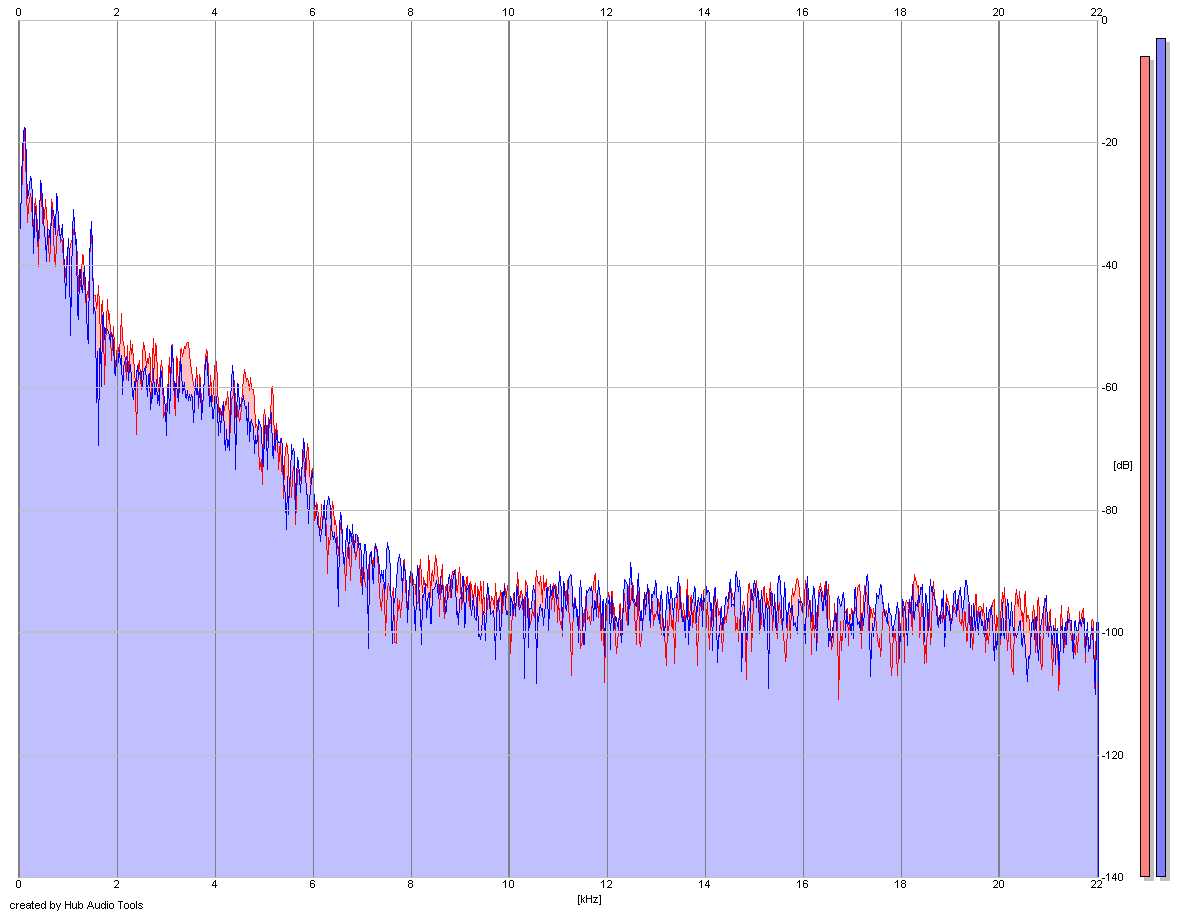Image resolution: width=1180 pixels, height=917 pixels.
Task: Click the -100 dB scale label
Action: (1112, 633)
